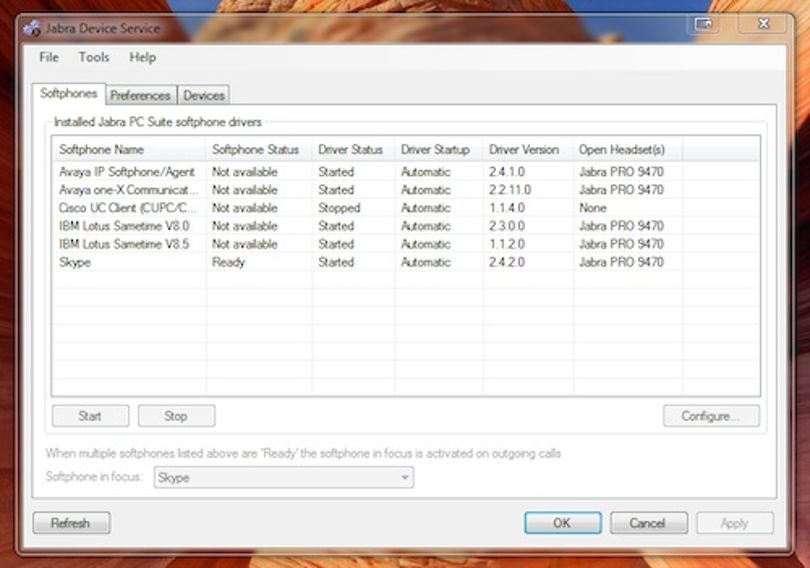
Task: Switch to the Preferences tab
Action: point(141,95)
